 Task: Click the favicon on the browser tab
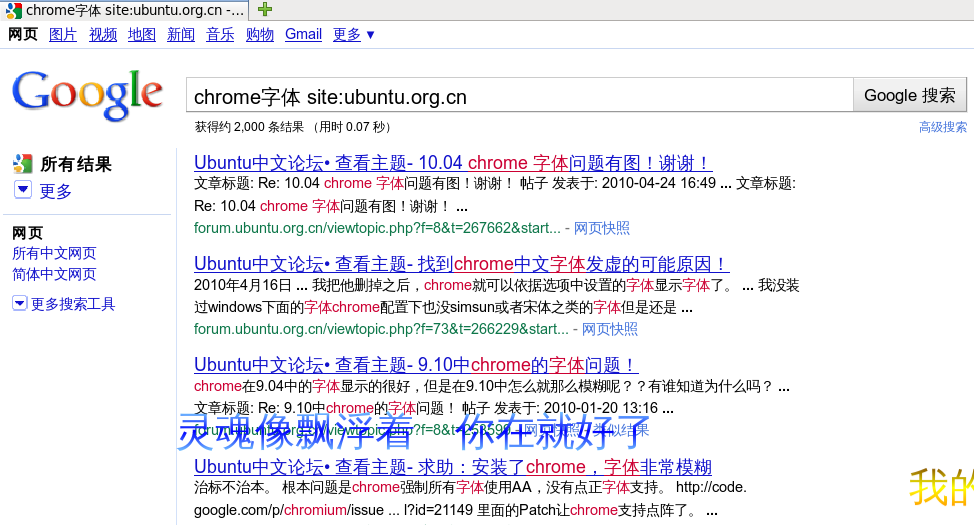pos(14,10)
